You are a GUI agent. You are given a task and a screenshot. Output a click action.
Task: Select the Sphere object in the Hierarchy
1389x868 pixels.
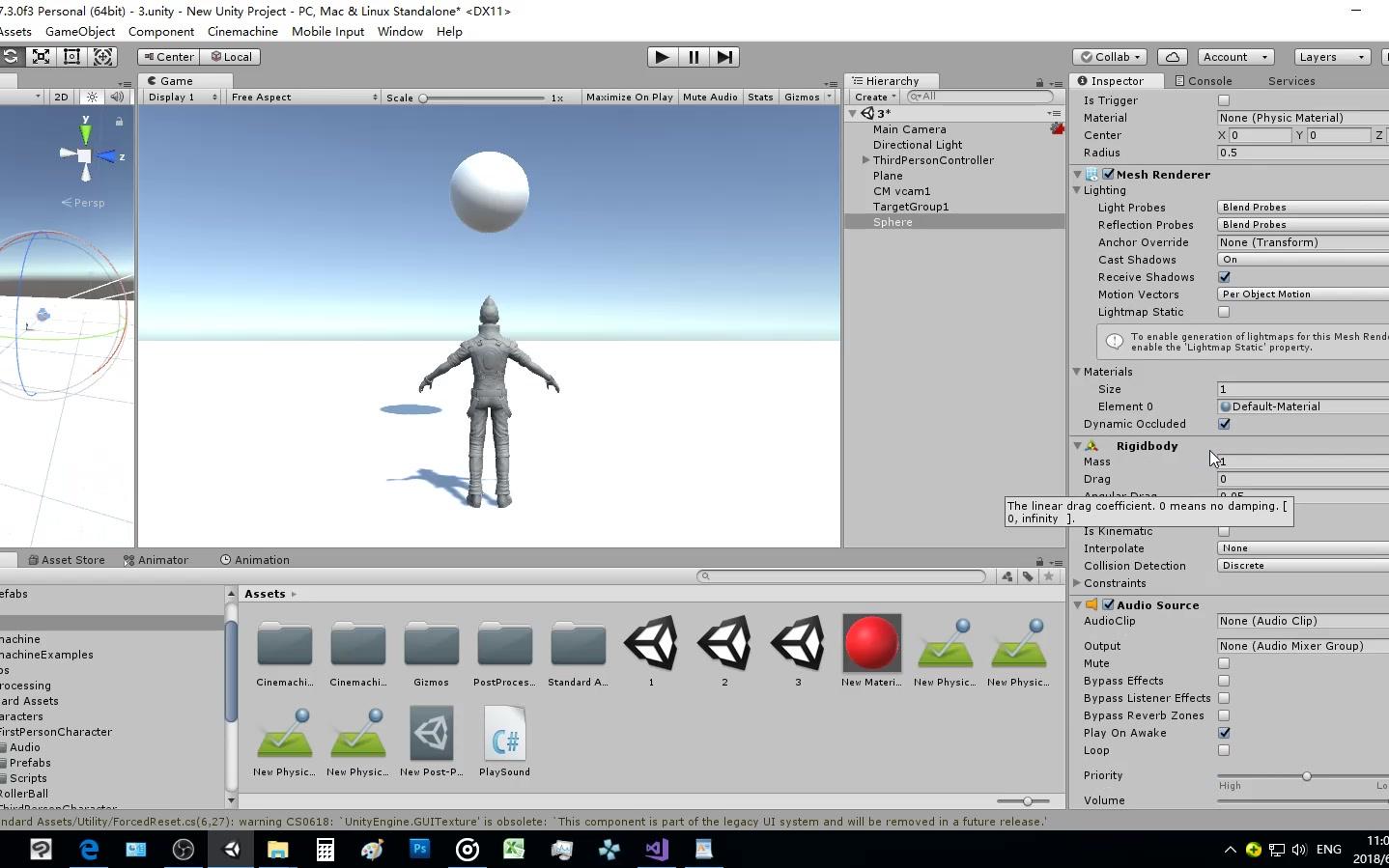(893, 222)
